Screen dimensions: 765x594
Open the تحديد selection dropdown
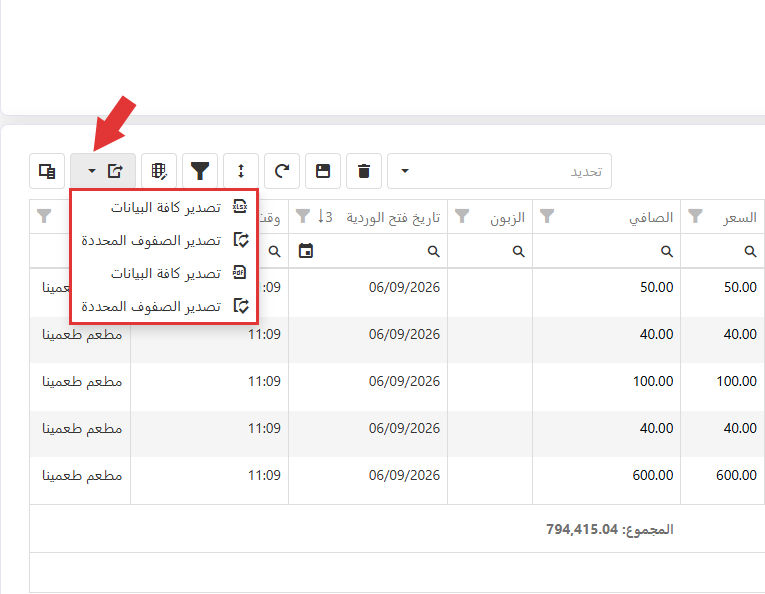click(x=500, y=171)
